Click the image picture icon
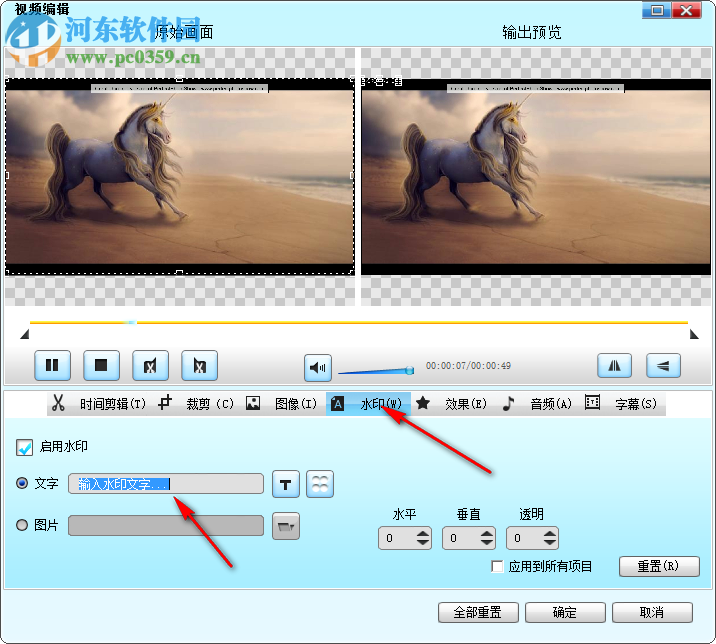 (253, 403)
